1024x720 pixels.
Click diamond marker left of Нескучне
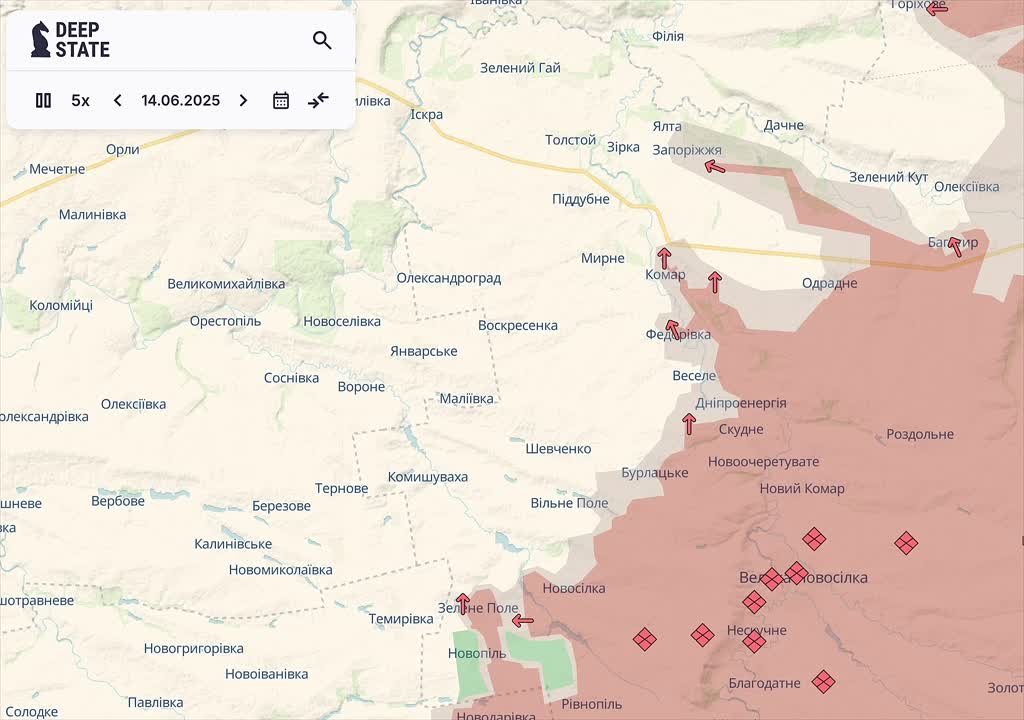pos(703,634)
